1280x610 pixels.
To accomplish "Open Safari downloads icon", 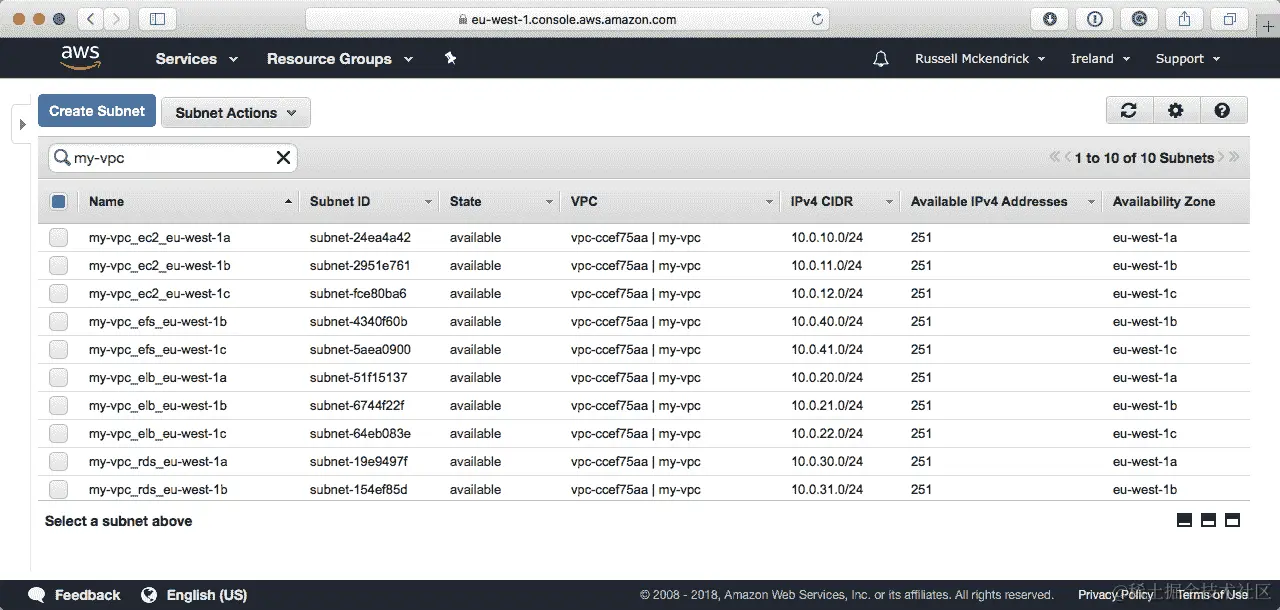I will click(x=1049, y=18).
